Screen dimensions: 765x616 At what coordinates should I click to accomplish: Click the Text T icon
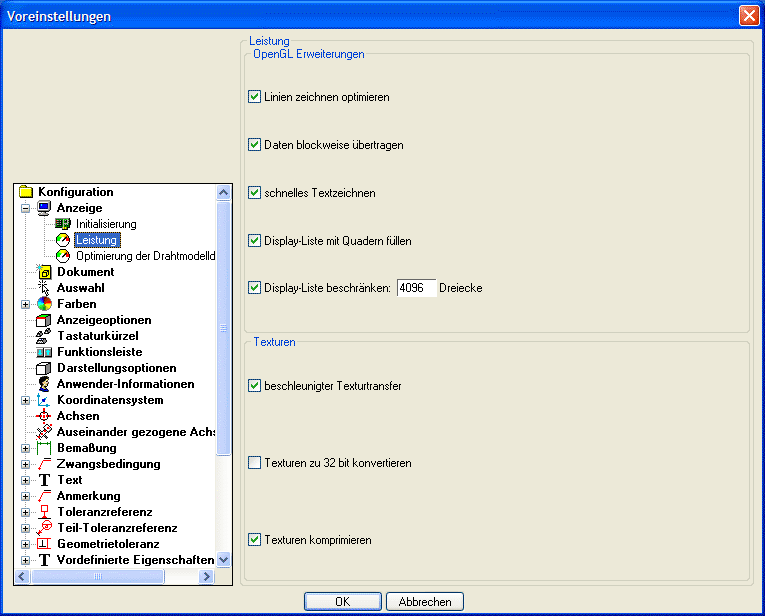tap(44, 480)
